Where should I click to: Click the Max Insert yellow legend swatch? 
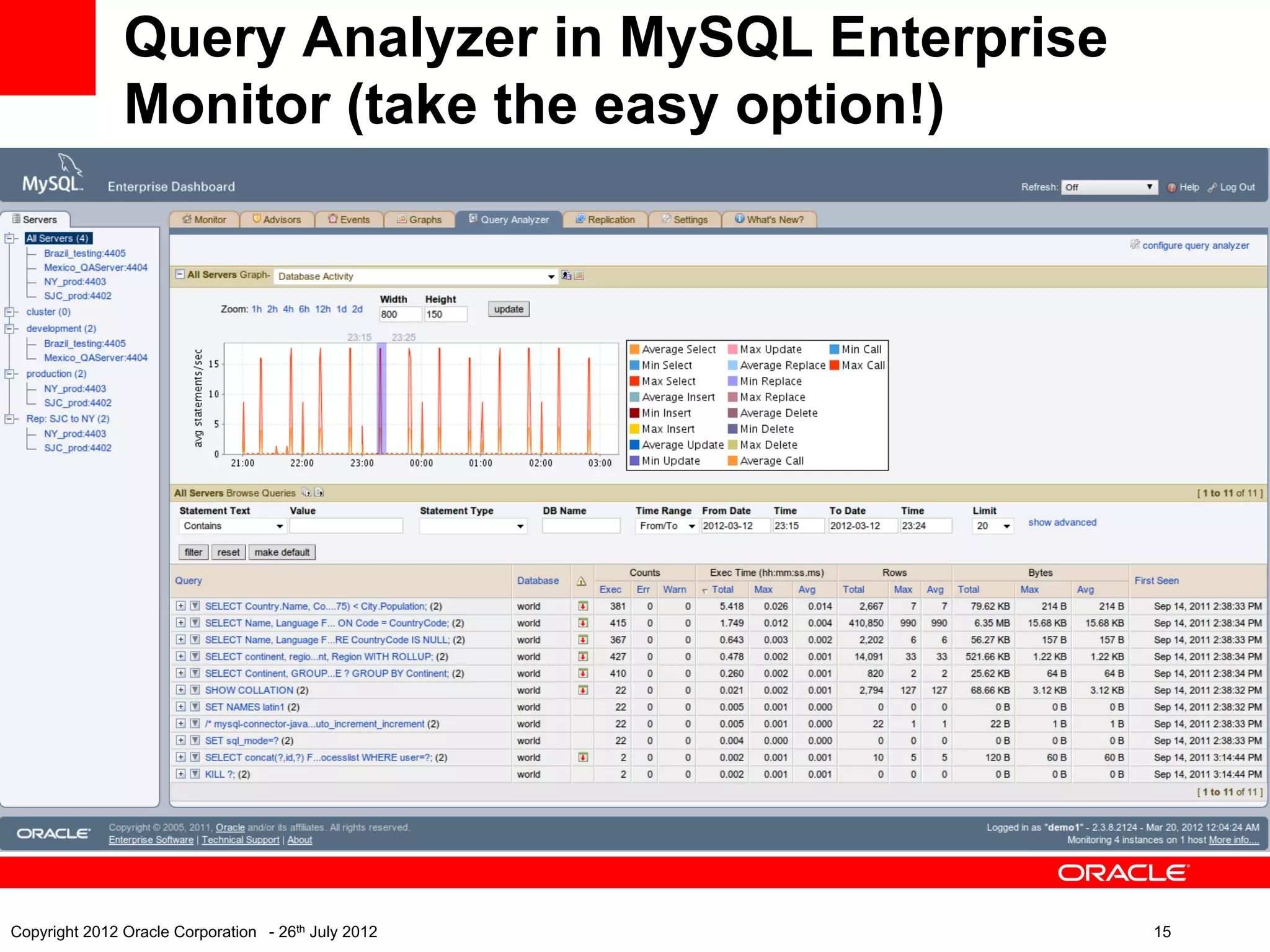634,428
